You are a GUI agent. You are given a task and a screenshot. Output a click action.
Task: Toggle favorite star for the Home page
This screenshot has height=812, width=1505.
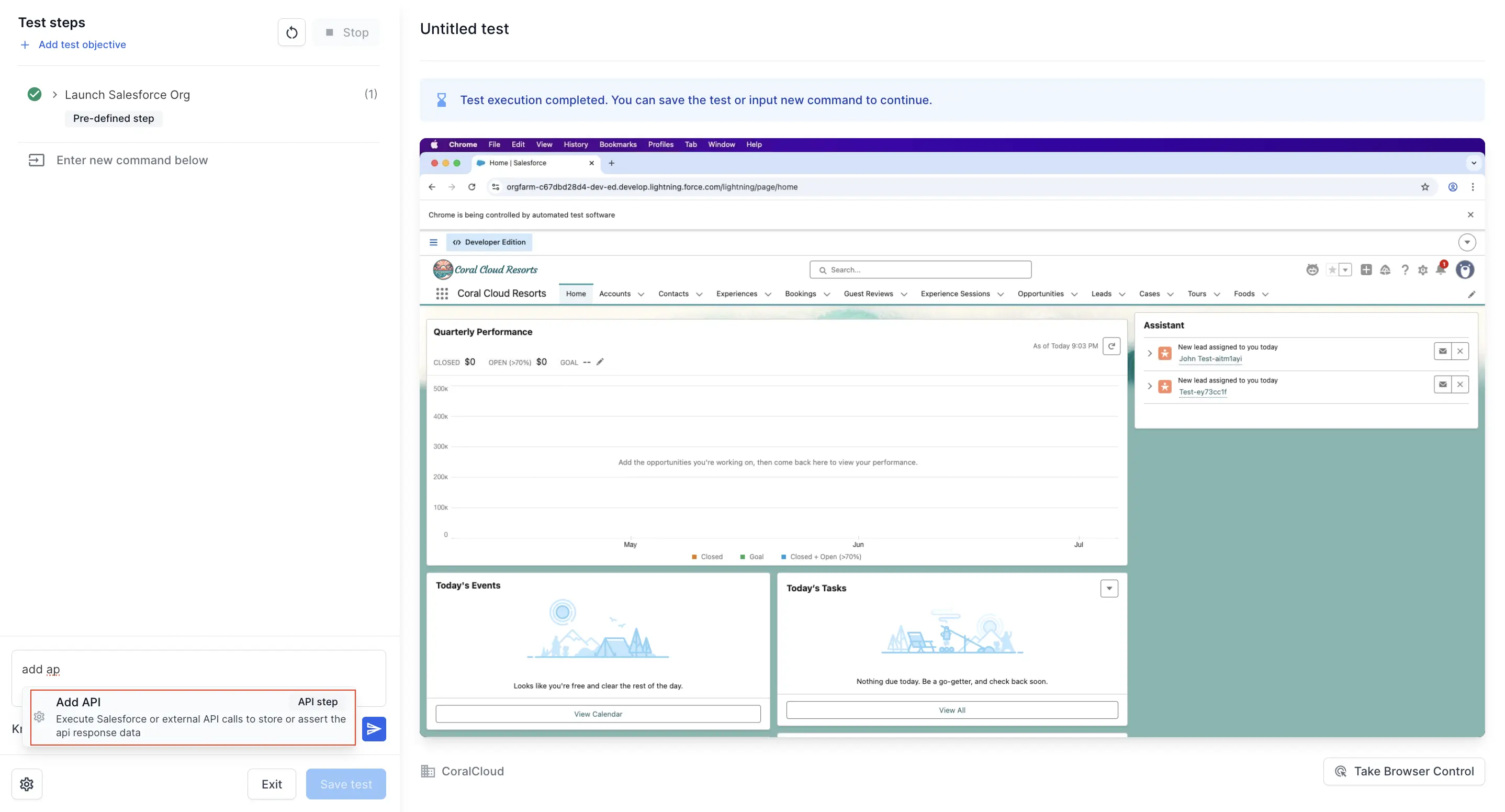(x=1333, y=270)
